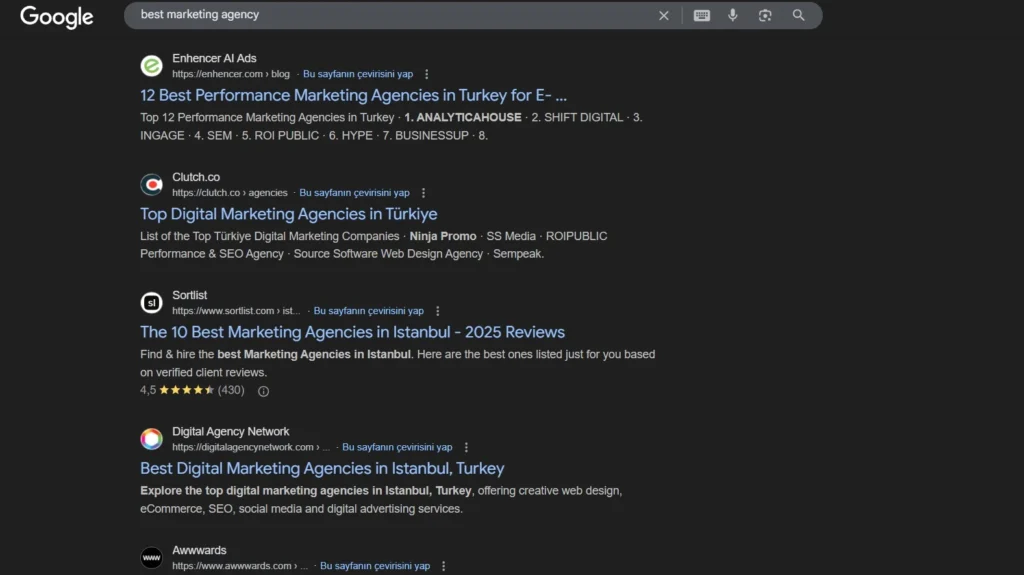Open 'The 10 Best Marketing Agencies in Istanbul' result
Screen dimensions: 1024x575
tap(353, 332)
